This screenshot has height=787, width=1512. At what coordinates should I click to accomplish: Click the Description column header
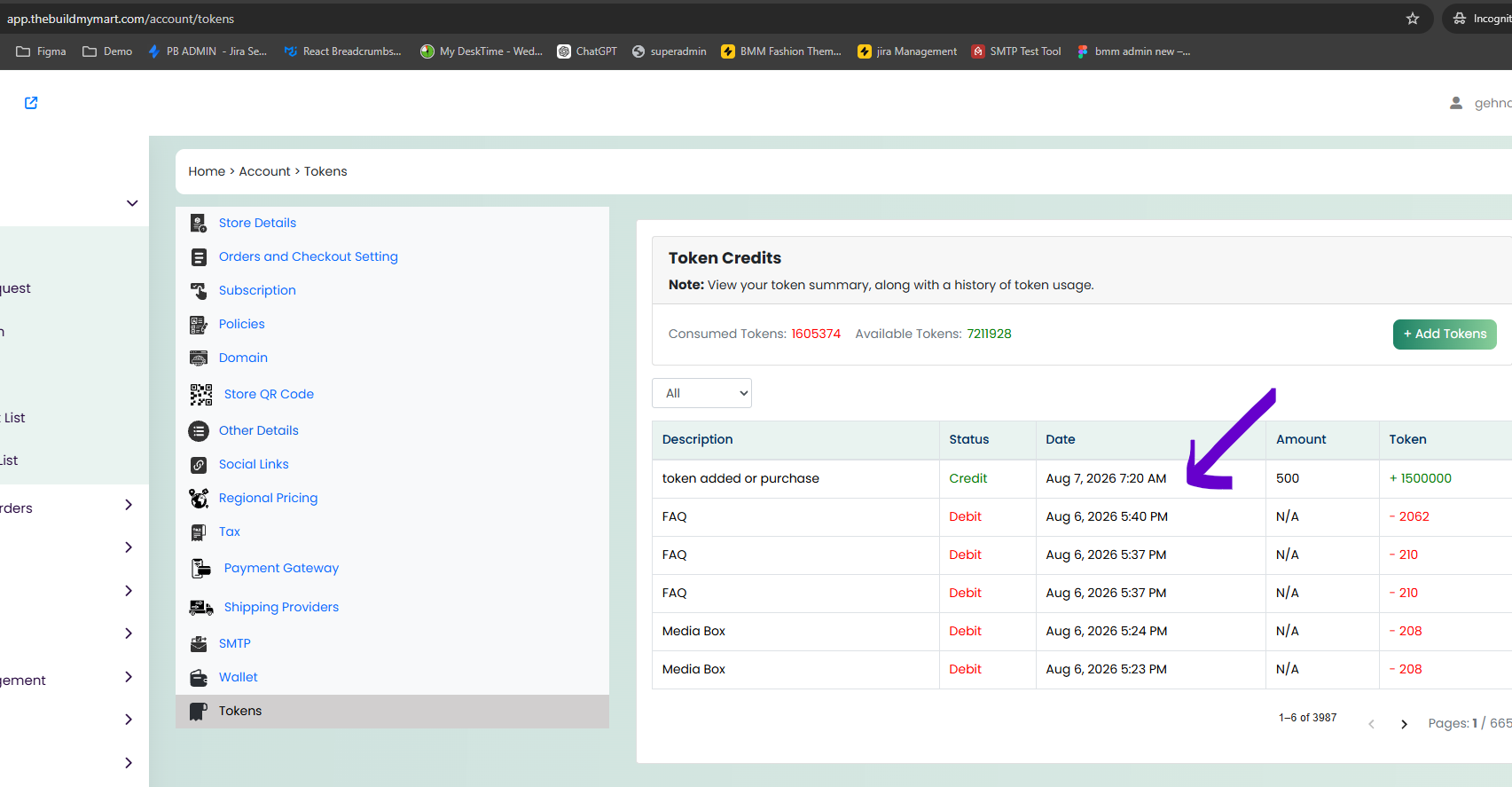click(x=697, y=439)
